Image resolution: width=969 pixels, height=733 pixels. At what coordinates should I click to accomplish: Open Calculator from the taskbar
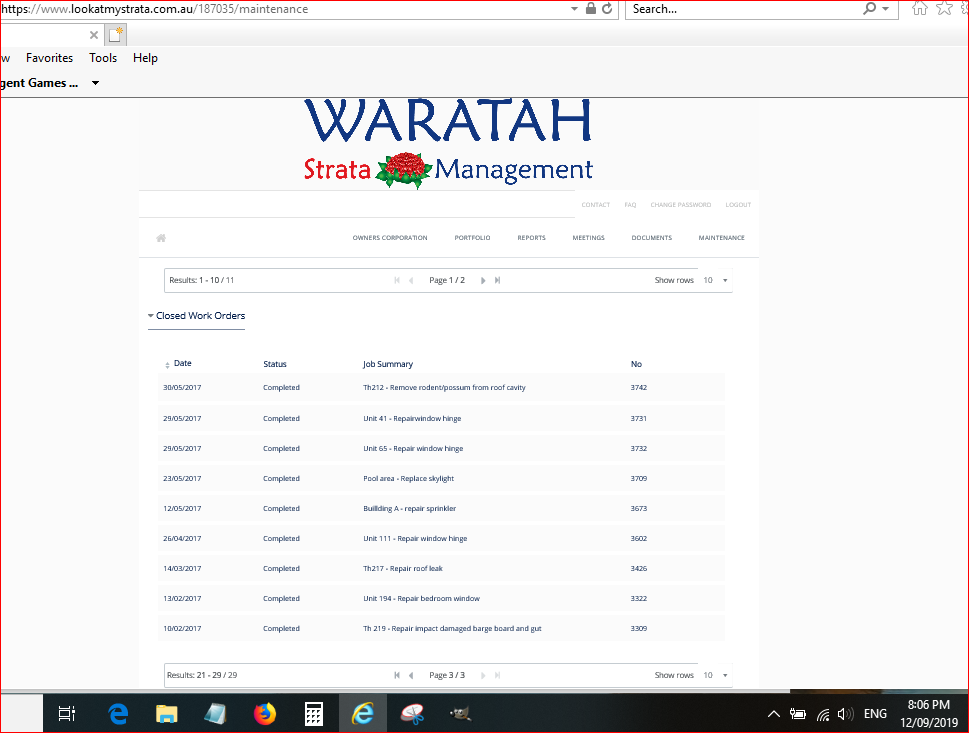314,714
